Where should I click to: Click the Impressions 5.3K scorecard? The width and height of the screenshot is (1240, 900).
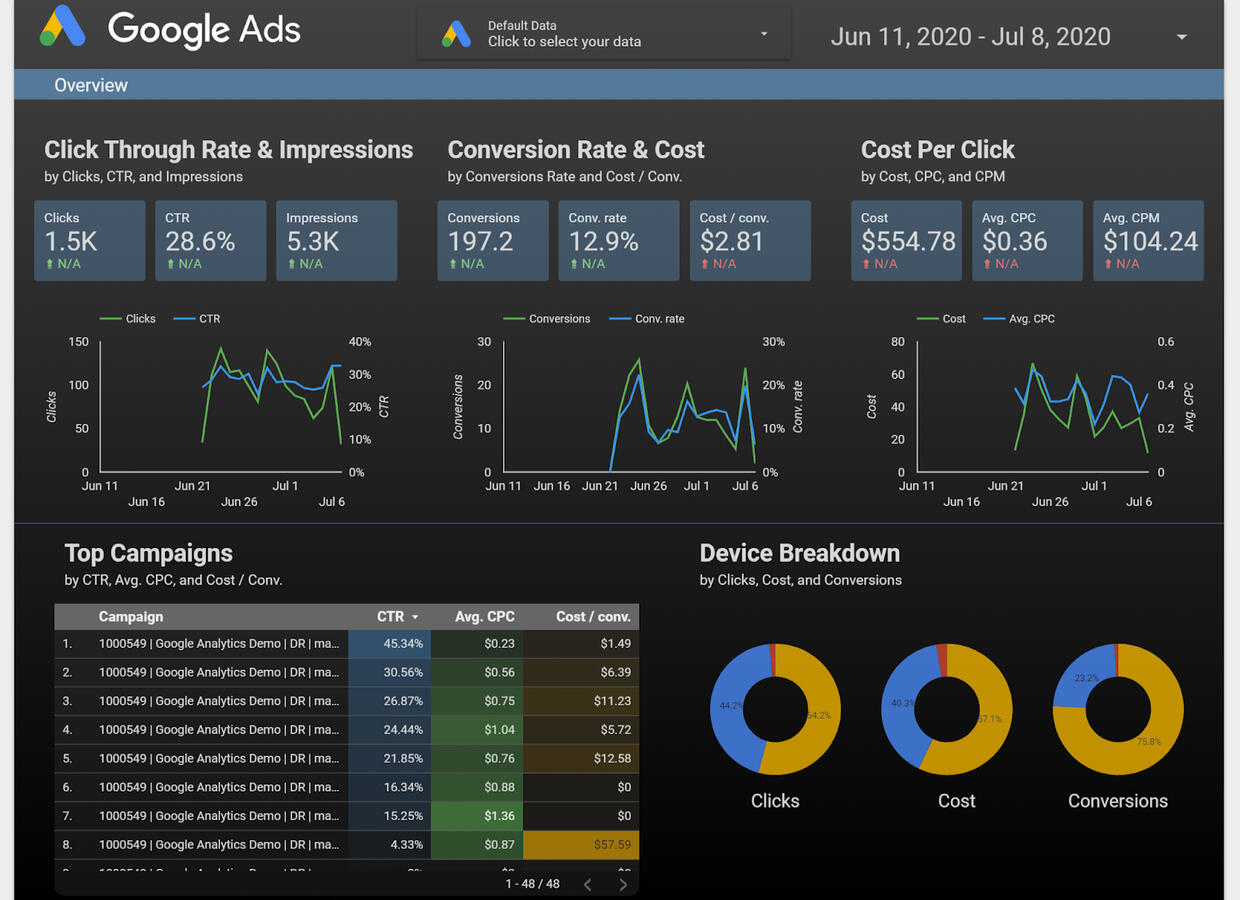336,240
